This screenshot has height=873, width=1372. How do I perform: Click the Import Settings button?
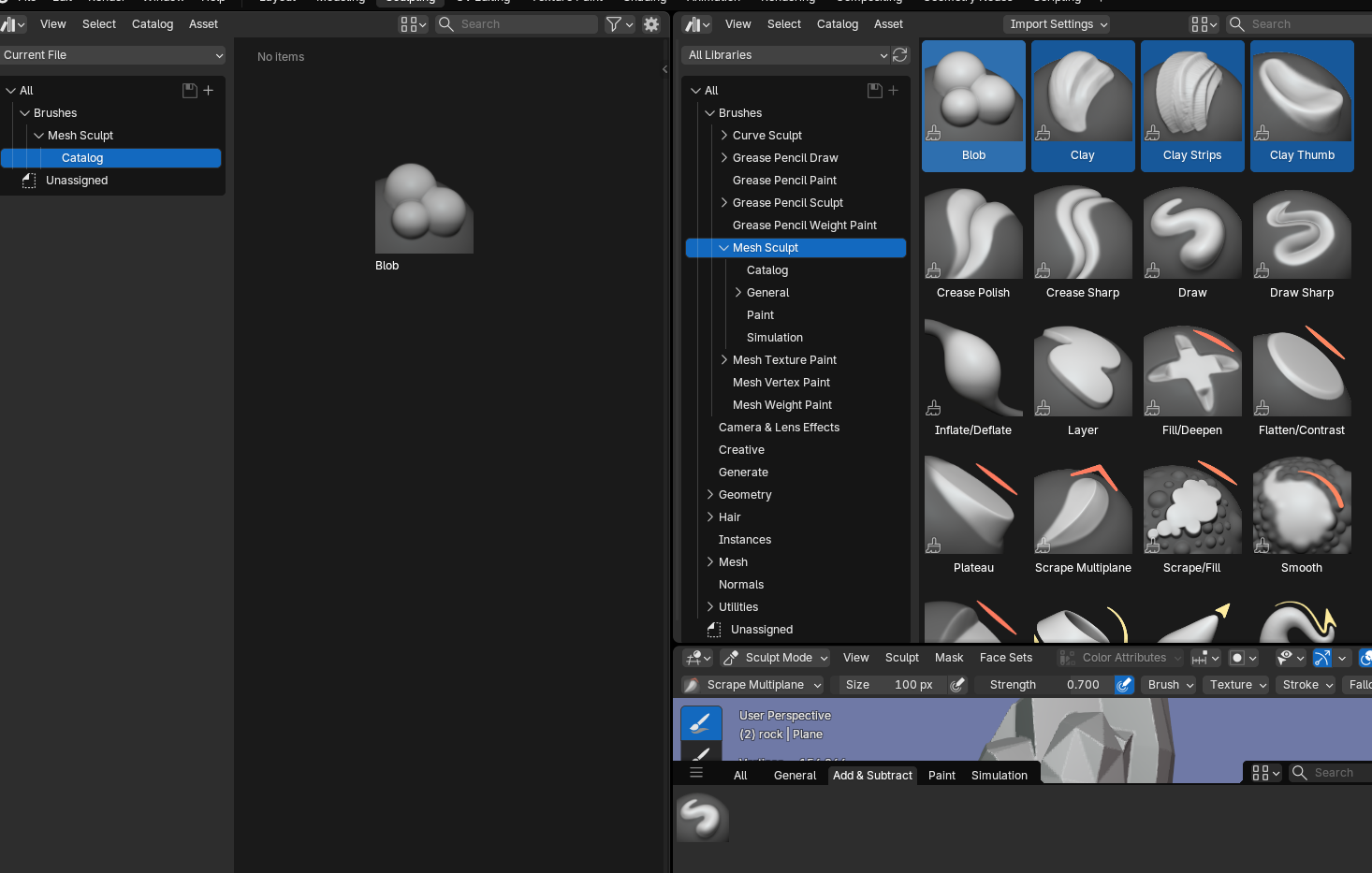point(1058,24)
